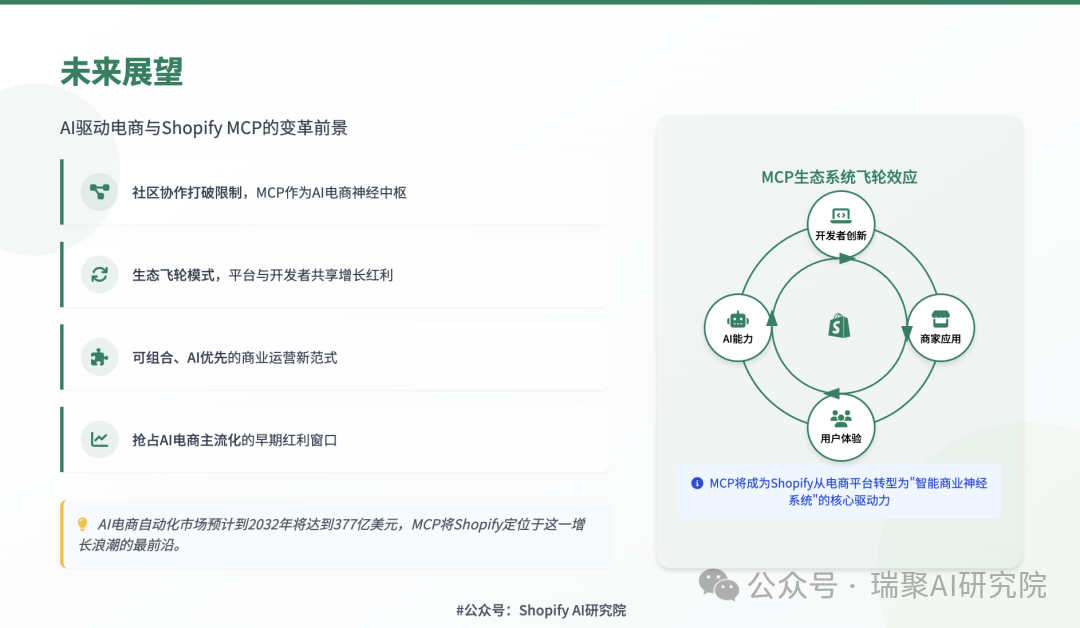Screen dimensions: 1080x628
Task: Click the text 社区协作打破限制，MCP作为AI电商神经中枢
Action: [269, 193]
